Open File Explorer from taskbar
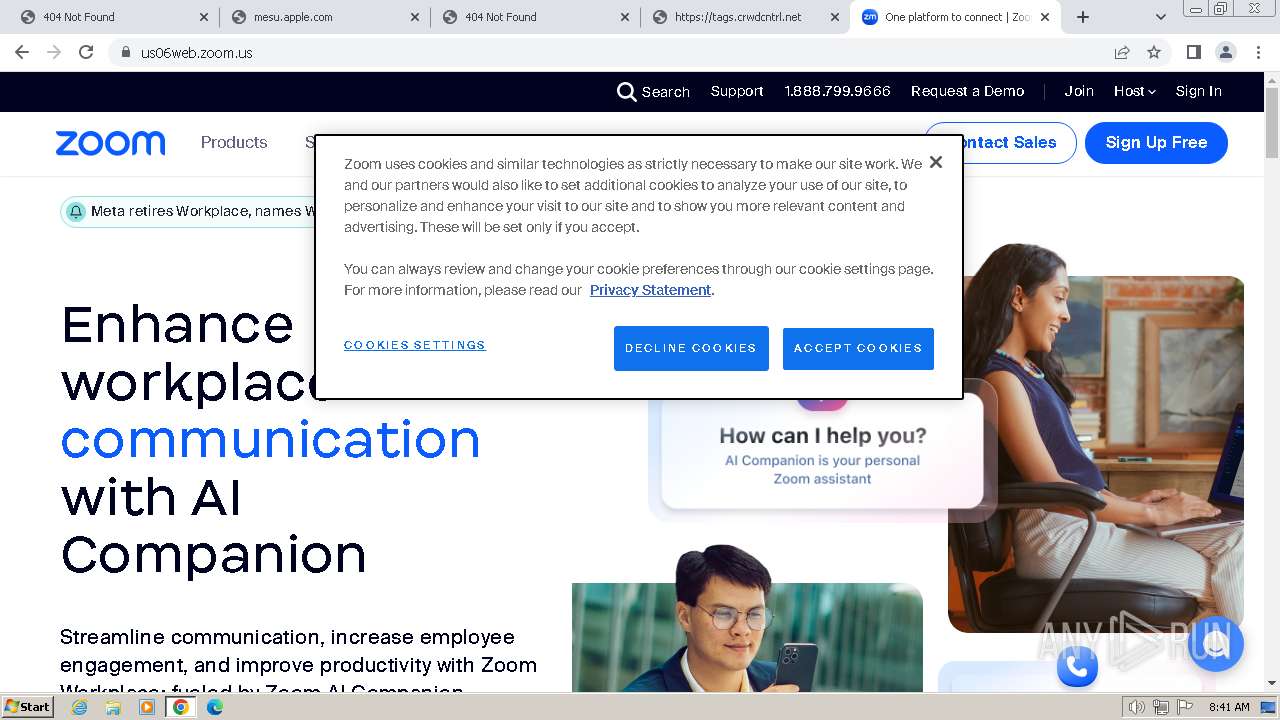Image resolution: width=1280 pixels, height=720 pixels. [113, 707]
